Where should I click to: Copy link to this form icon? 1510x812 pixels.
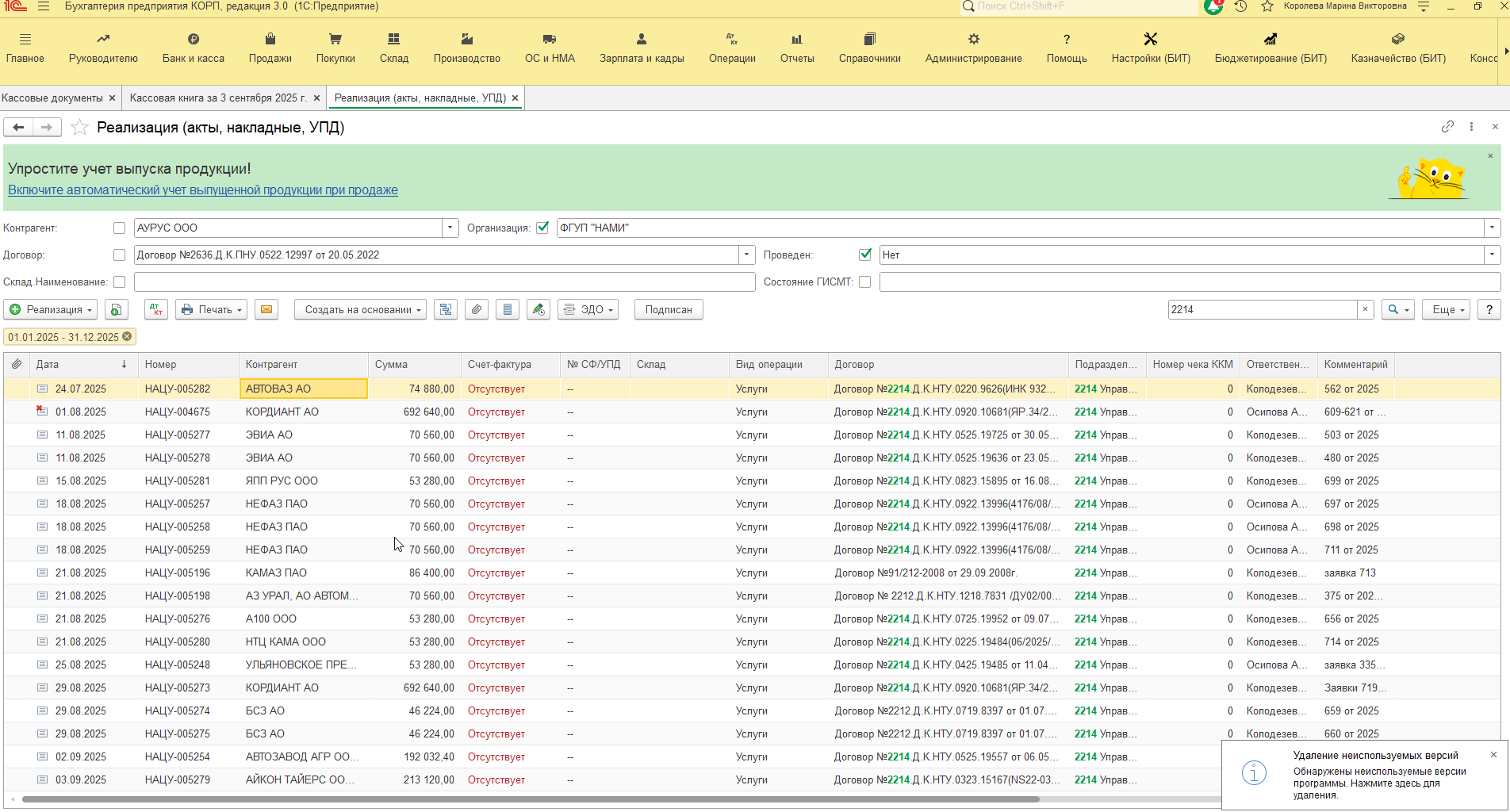coord(1447,127)
